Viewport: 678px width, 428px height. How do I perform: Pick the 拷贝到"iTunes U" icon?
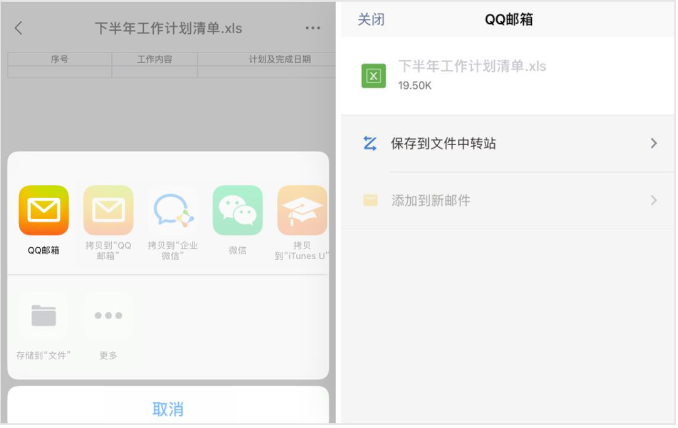click(302, 210)
